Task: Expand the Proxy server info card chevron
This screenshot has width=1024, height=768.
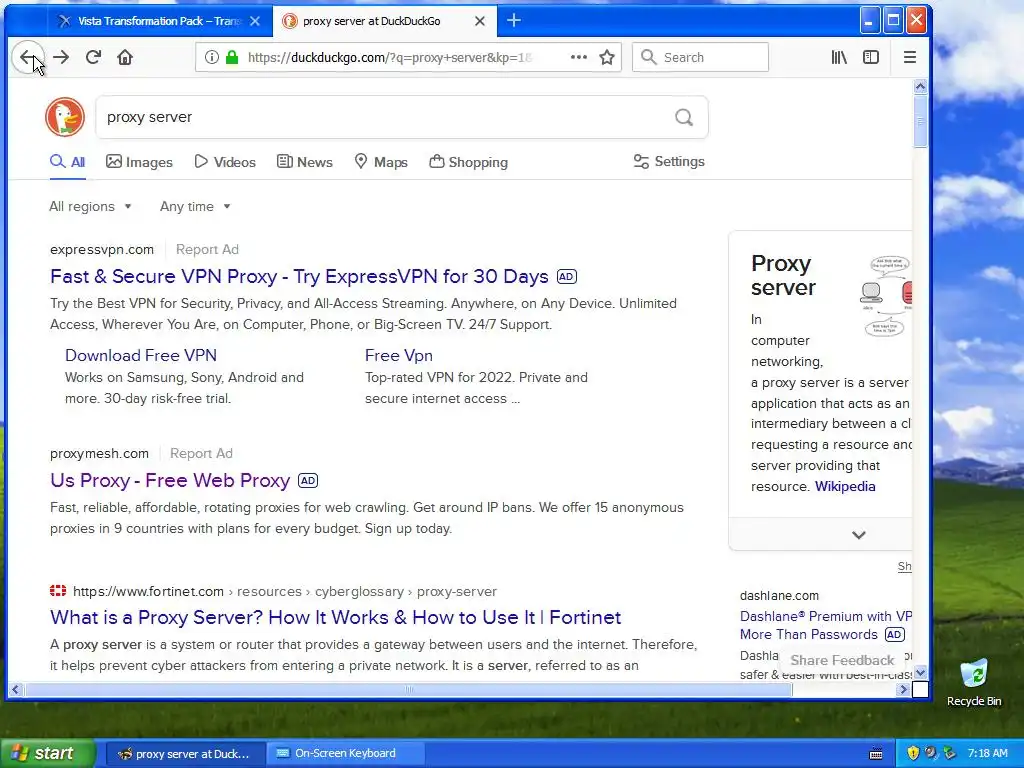Action: click(859, 535)
